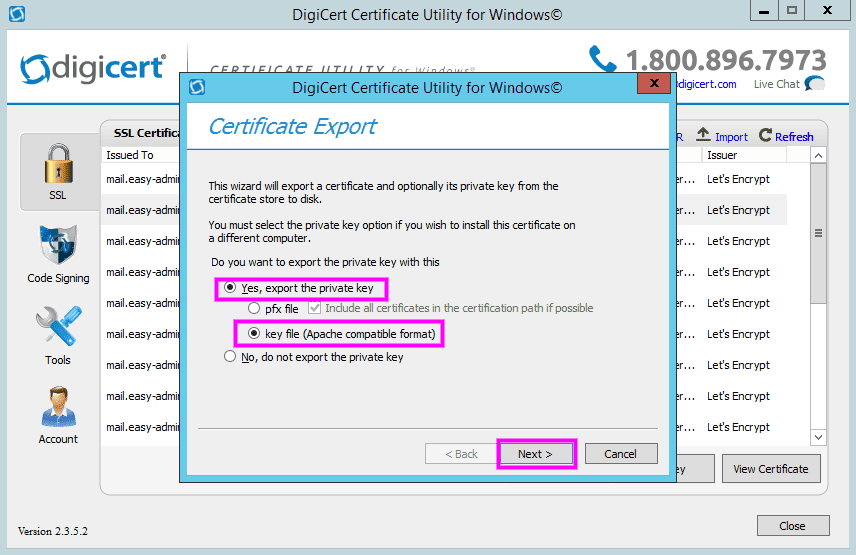Click the disabled Back button
Viewport: 856px width, 555px height.
click(461, 454)
